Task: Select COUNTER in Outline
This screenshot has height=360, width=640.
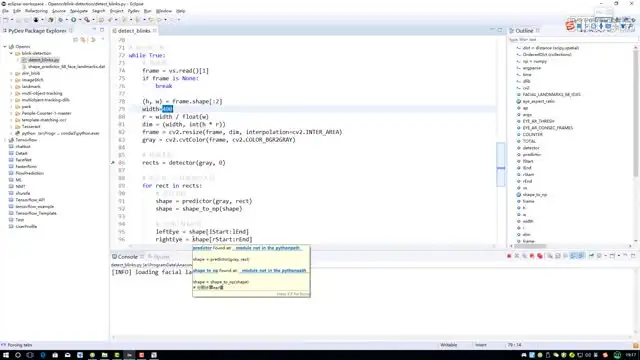Action: tap(532, 134)
